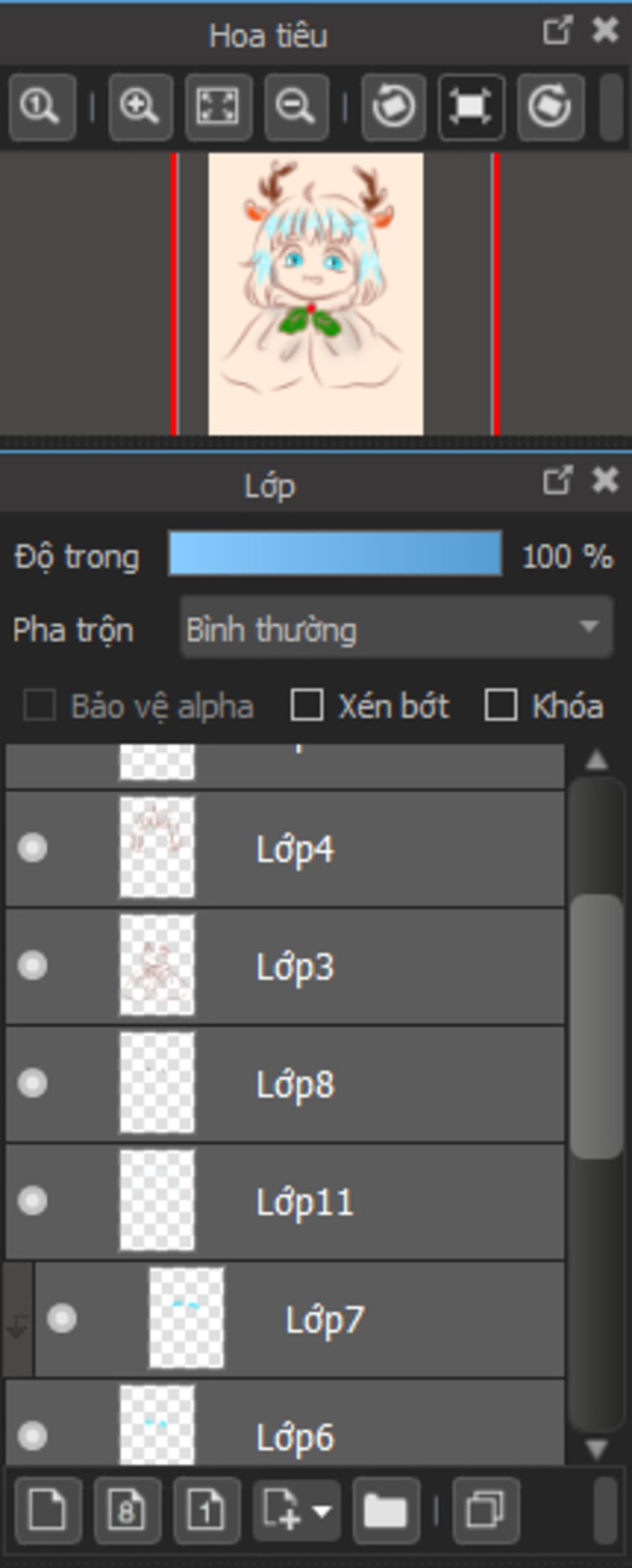Fit canvas to navigator view

tap(218, 107)
